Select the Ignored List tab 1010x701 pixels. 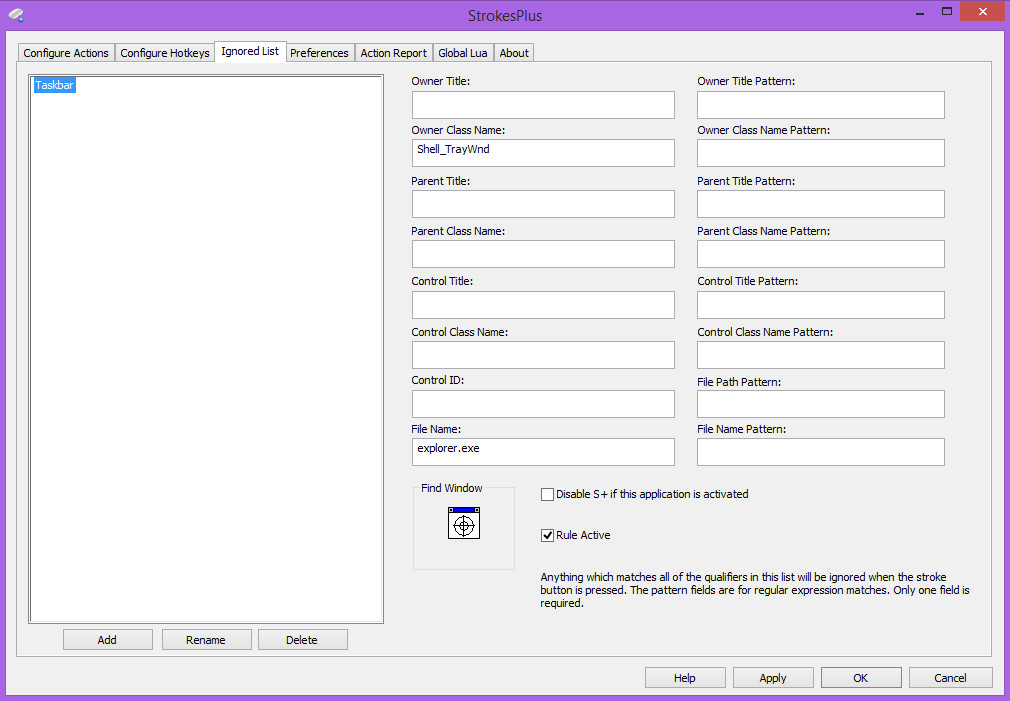coord(250,52)
